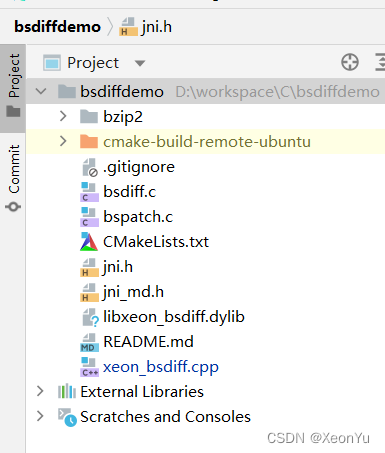Click the Select Opened File crosshair icon
This screenshot has width=385, height=453.
[x=350, y=62]
